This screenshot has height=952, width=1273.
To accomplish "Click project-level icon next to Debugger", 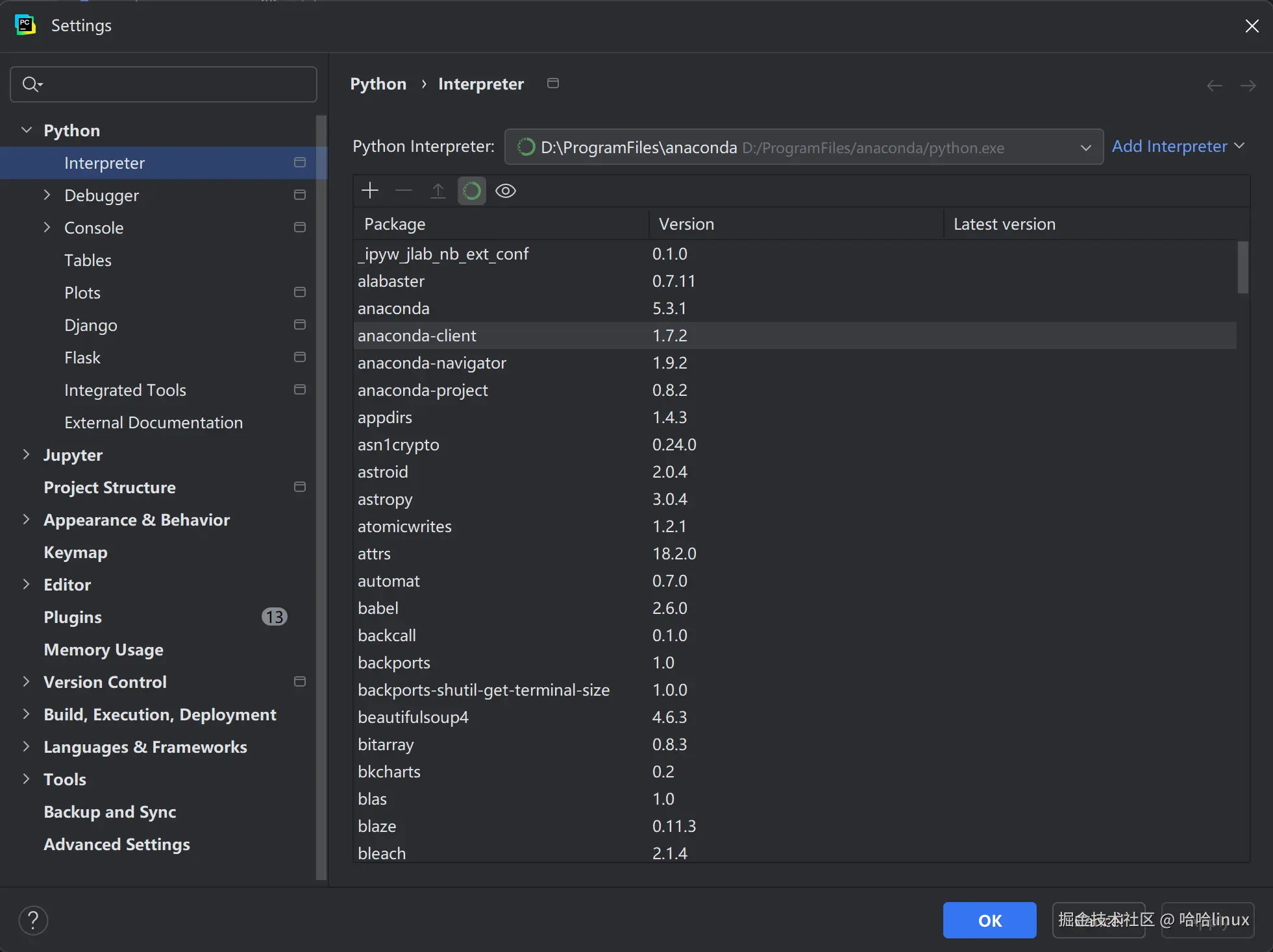I will 299,195.
